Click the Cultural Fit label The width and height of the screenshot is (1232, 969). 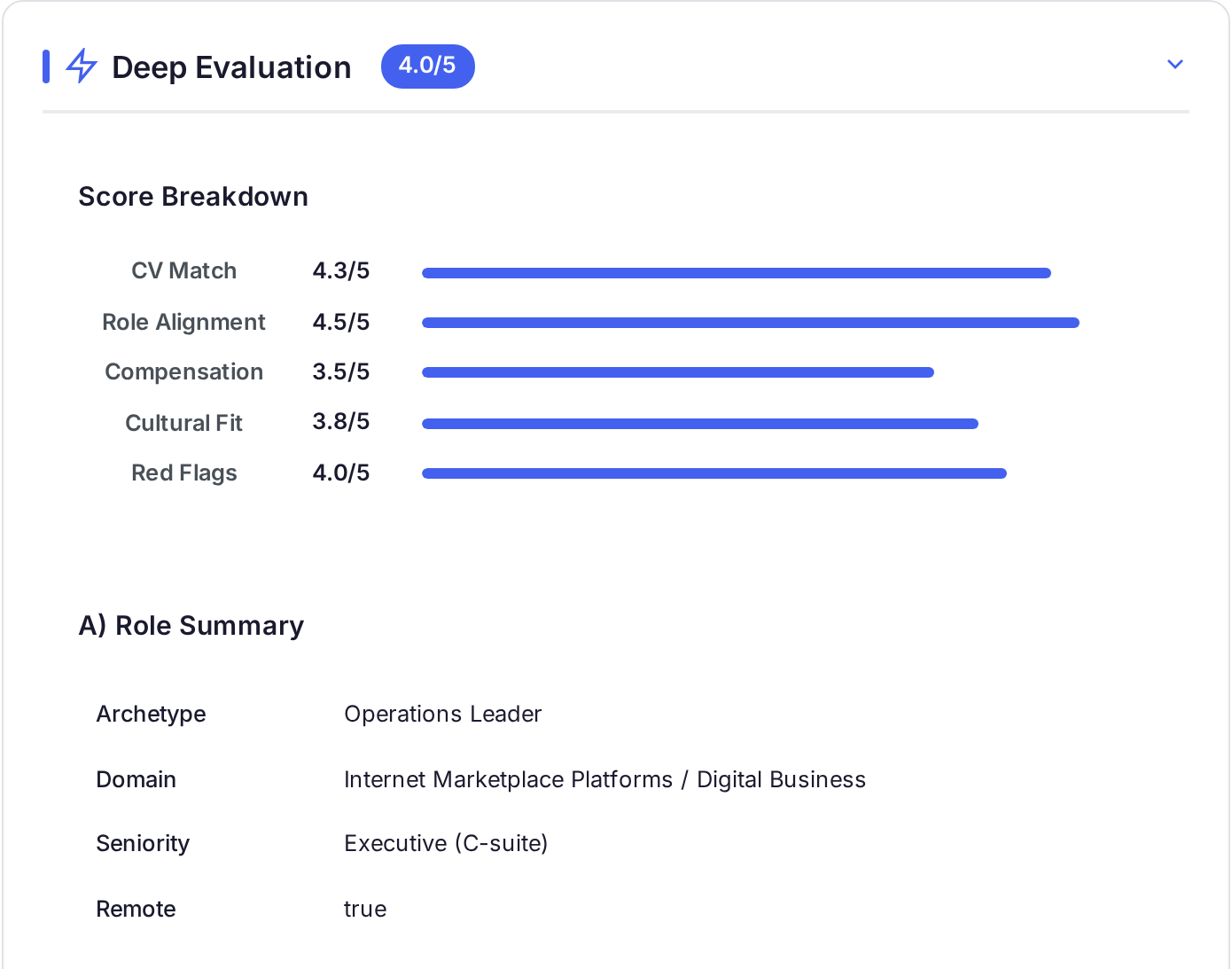[184, 424]
